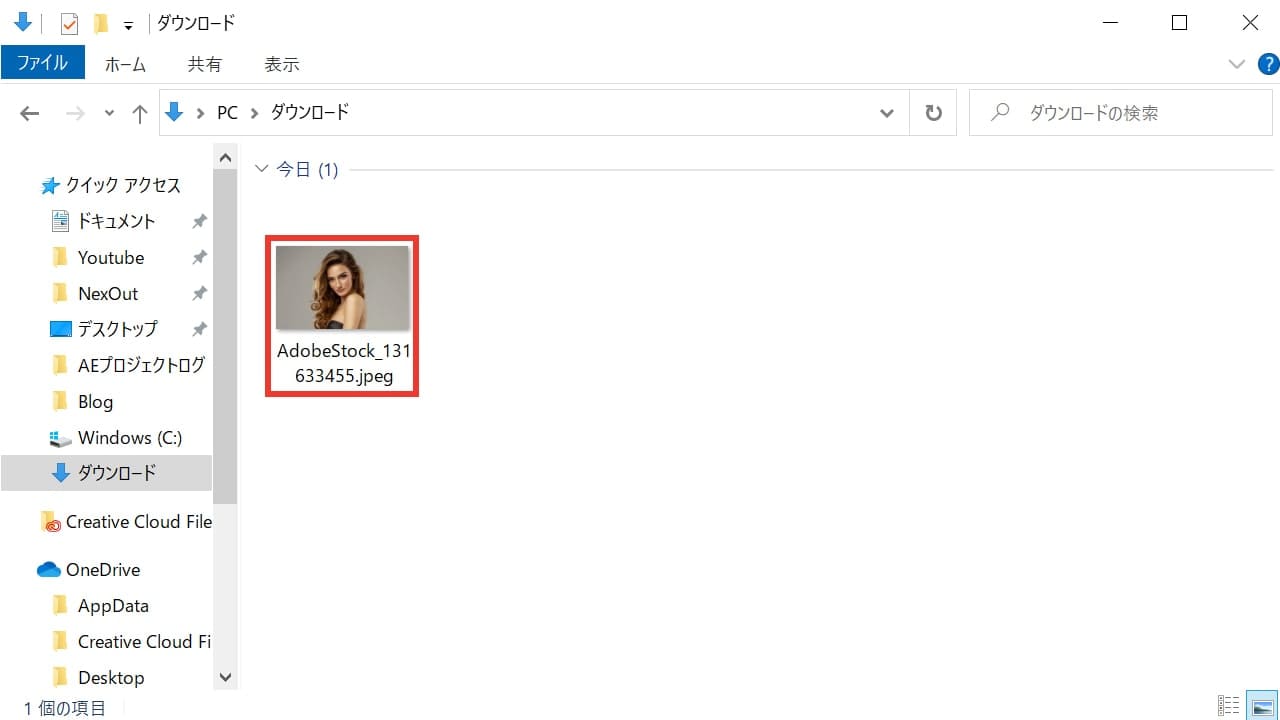Open the Customize Quick Access Toolbar dropdown
The image size is (1280, 720).
pos(128,25)
